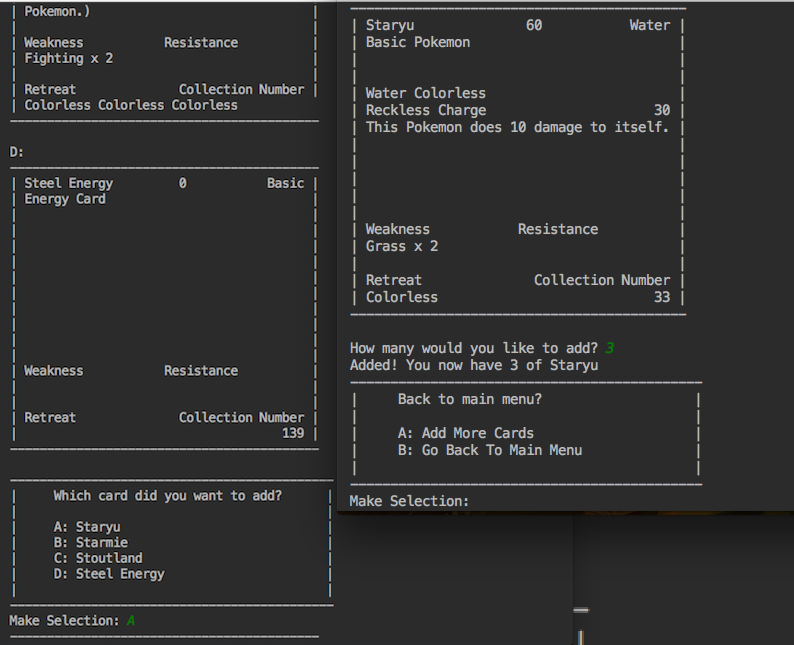
Task: Click the 'Steel Energy' card title
Action: pos(69,183)
